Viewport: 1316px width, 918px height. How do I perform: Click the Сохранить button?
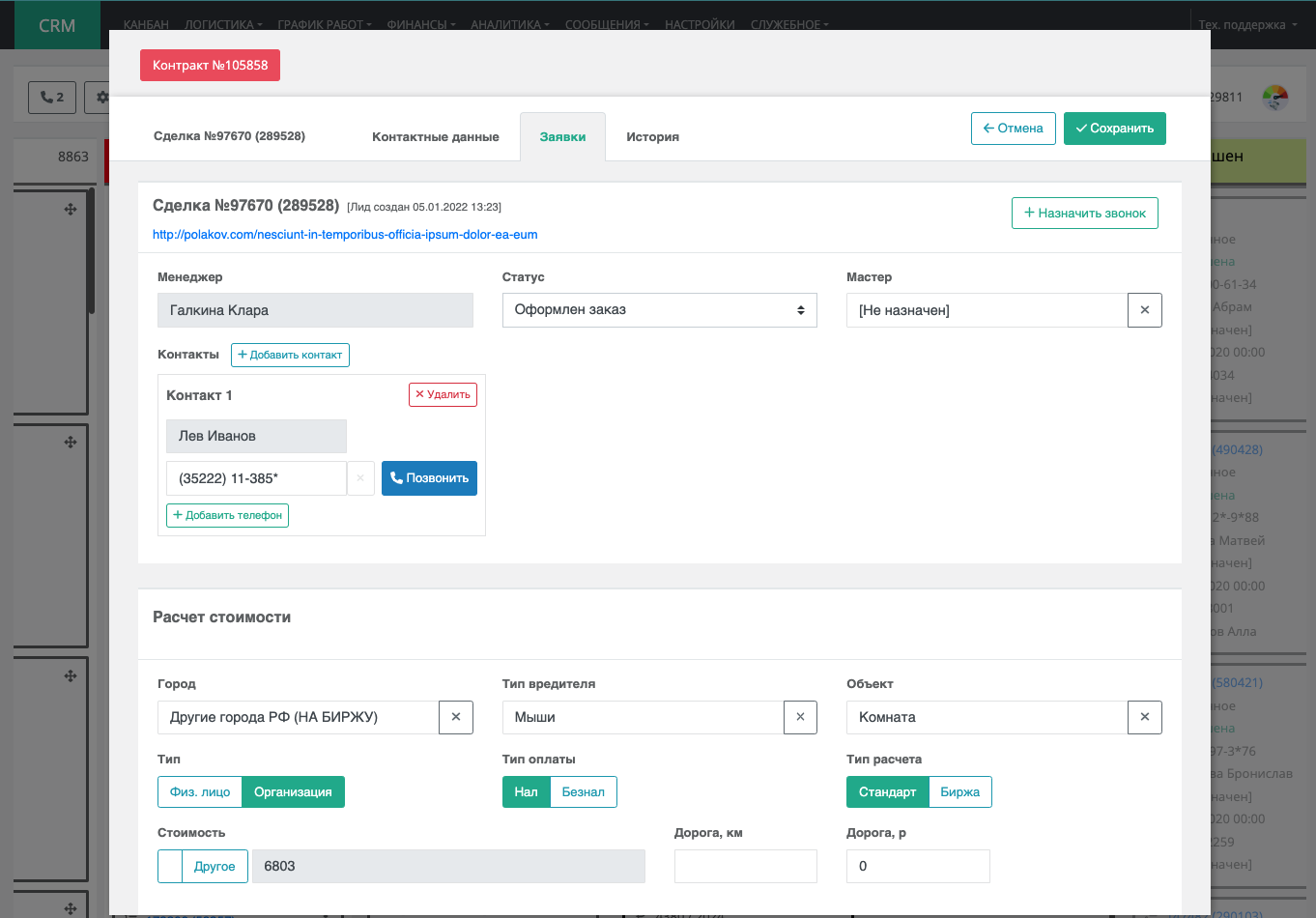coord(1114,129)
